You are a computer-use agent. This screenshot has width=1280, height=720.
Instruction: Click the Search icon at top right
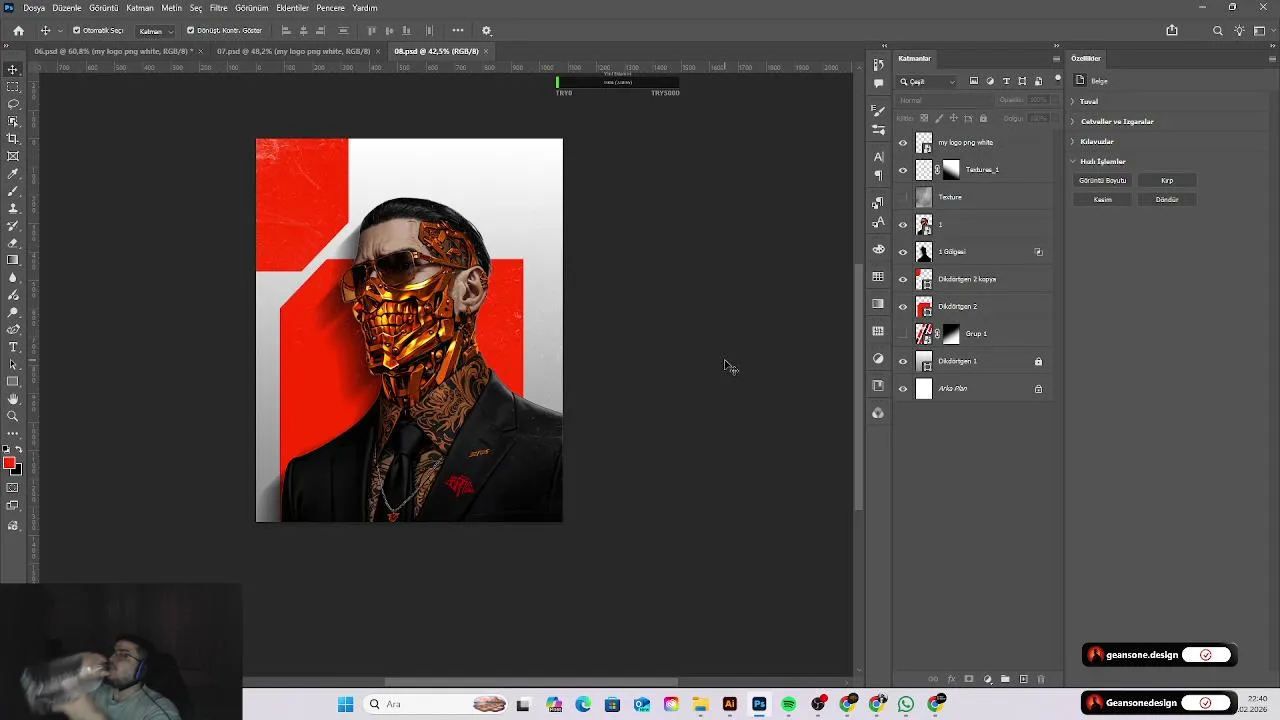(x=1218, y=31)
